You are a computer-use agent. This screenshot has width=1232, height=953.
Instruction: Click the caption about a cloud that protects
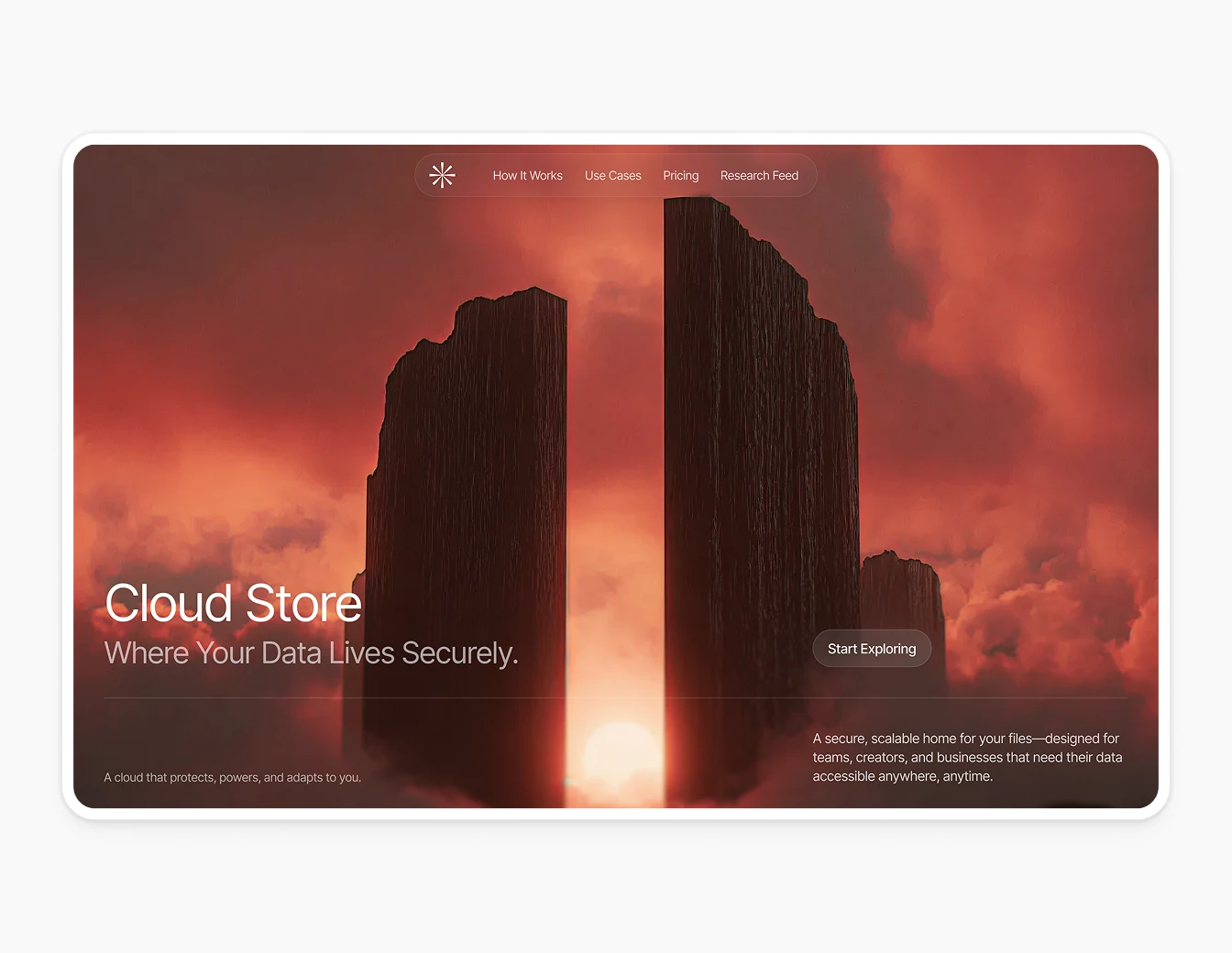coord(233,776)
